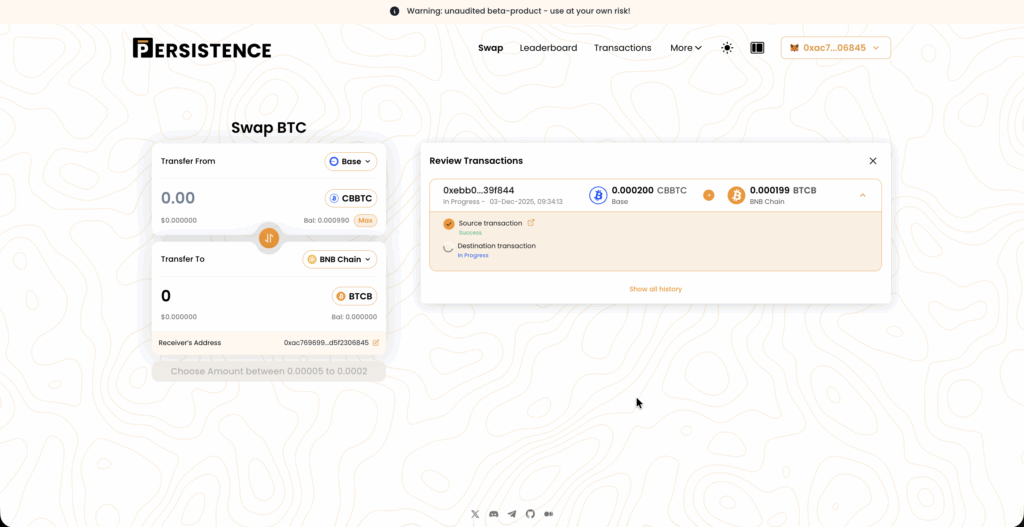Edit the receiver's address pencil icon

click(x=376, y=343)
